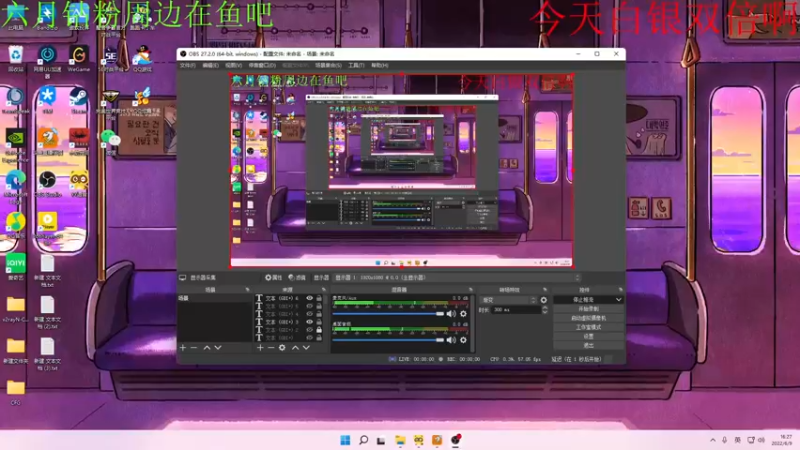Toggle lock on 文本 (GDI+) 6 source
The image size is (800, 450).
tap(319, 298)
